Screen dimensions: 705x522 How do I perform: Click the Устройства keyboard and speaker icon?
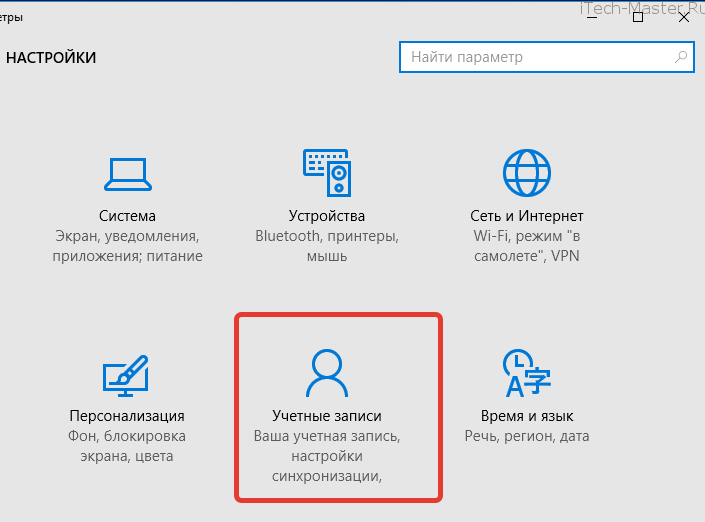click(x=326, y=174)
